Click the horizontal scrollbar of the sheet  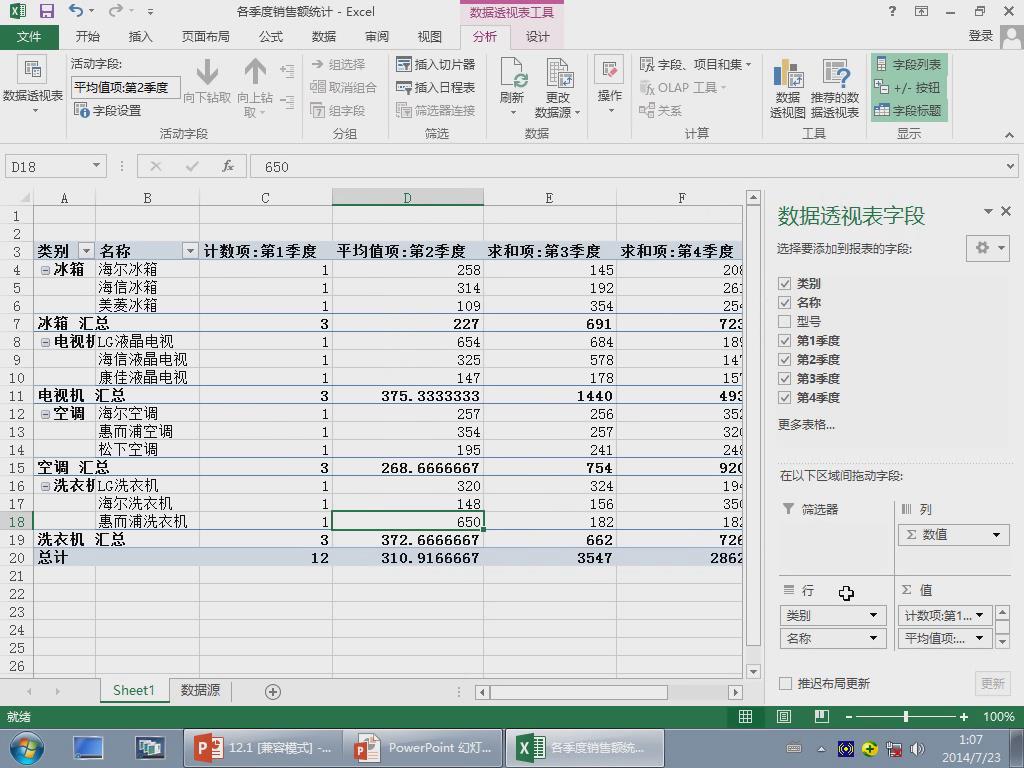point(580,692)
